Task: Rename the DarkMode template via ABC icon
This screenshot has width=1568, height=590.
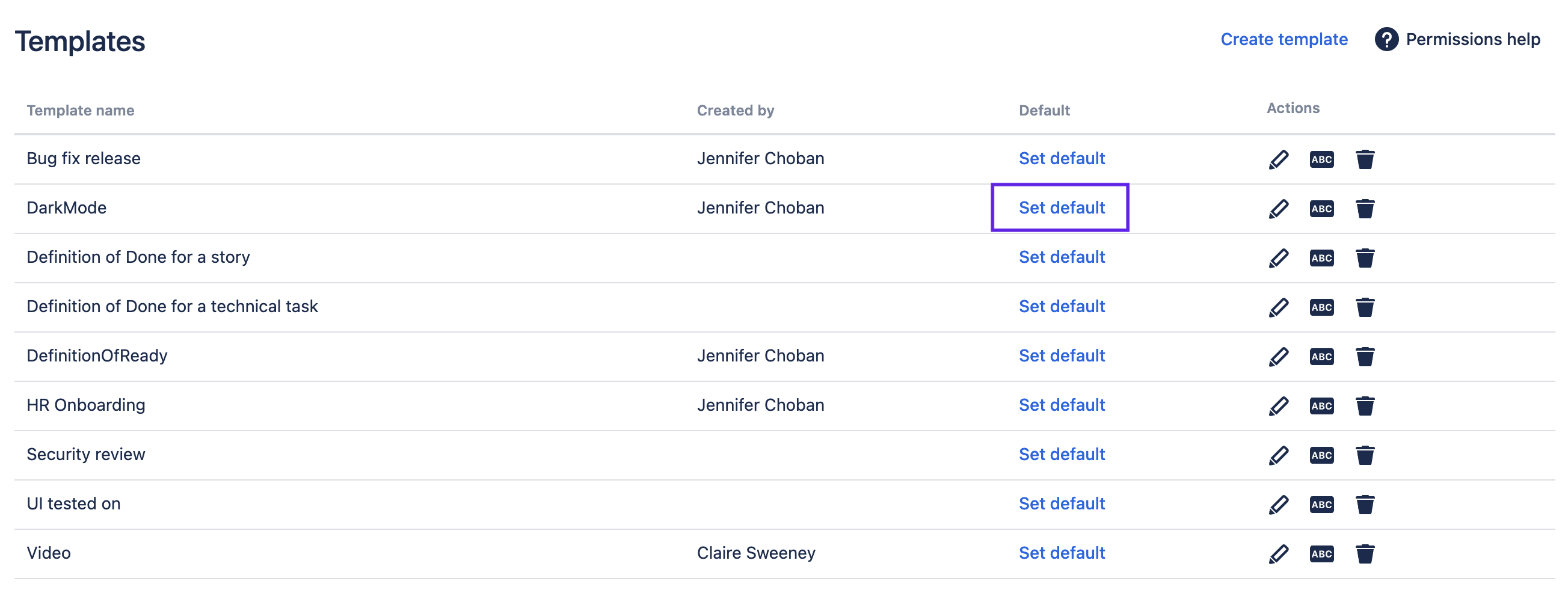Action: tap(1321, 209)
